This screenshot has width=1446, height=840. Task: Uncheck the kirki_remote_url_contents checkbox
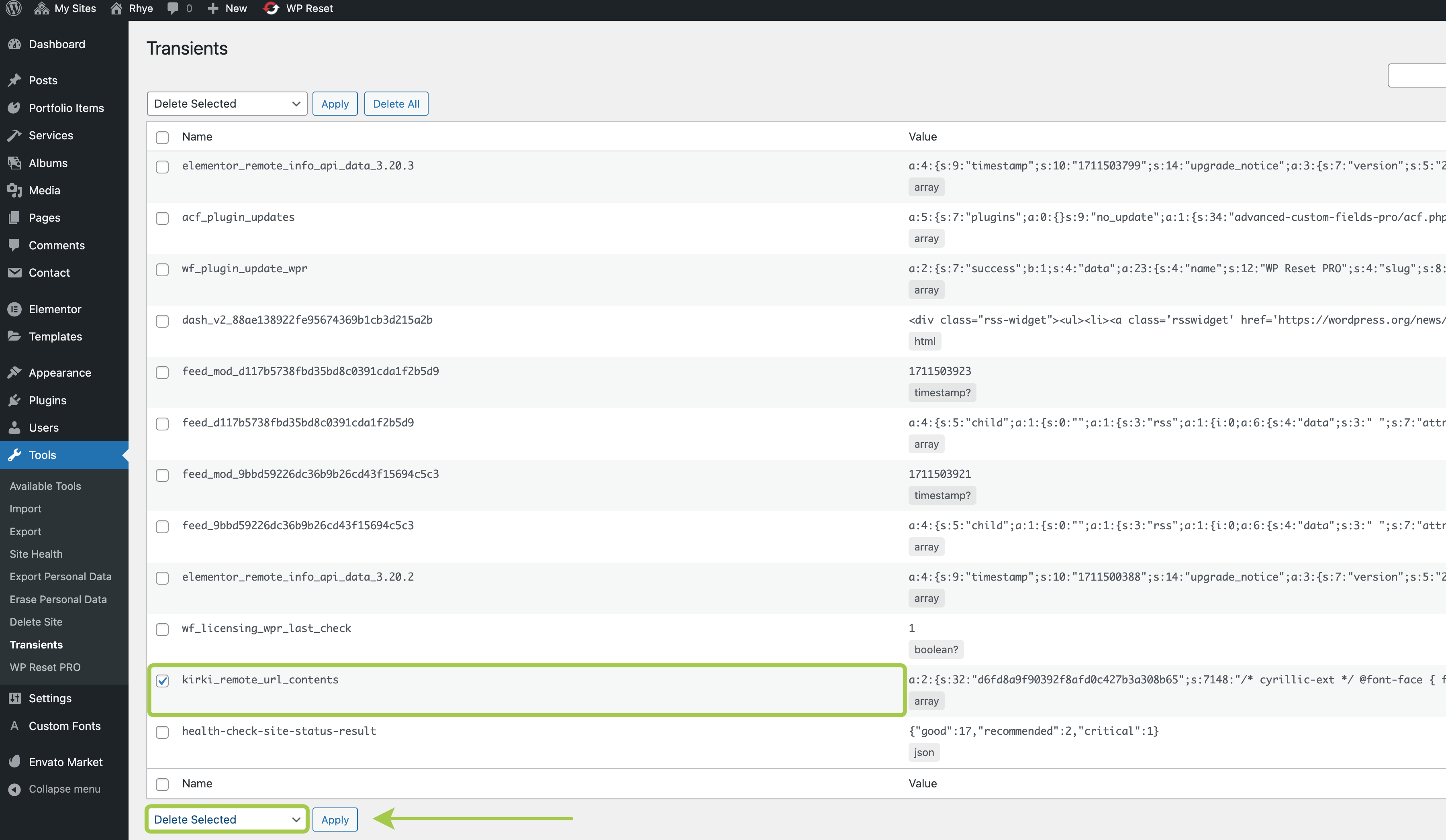[x=162, y=681]
